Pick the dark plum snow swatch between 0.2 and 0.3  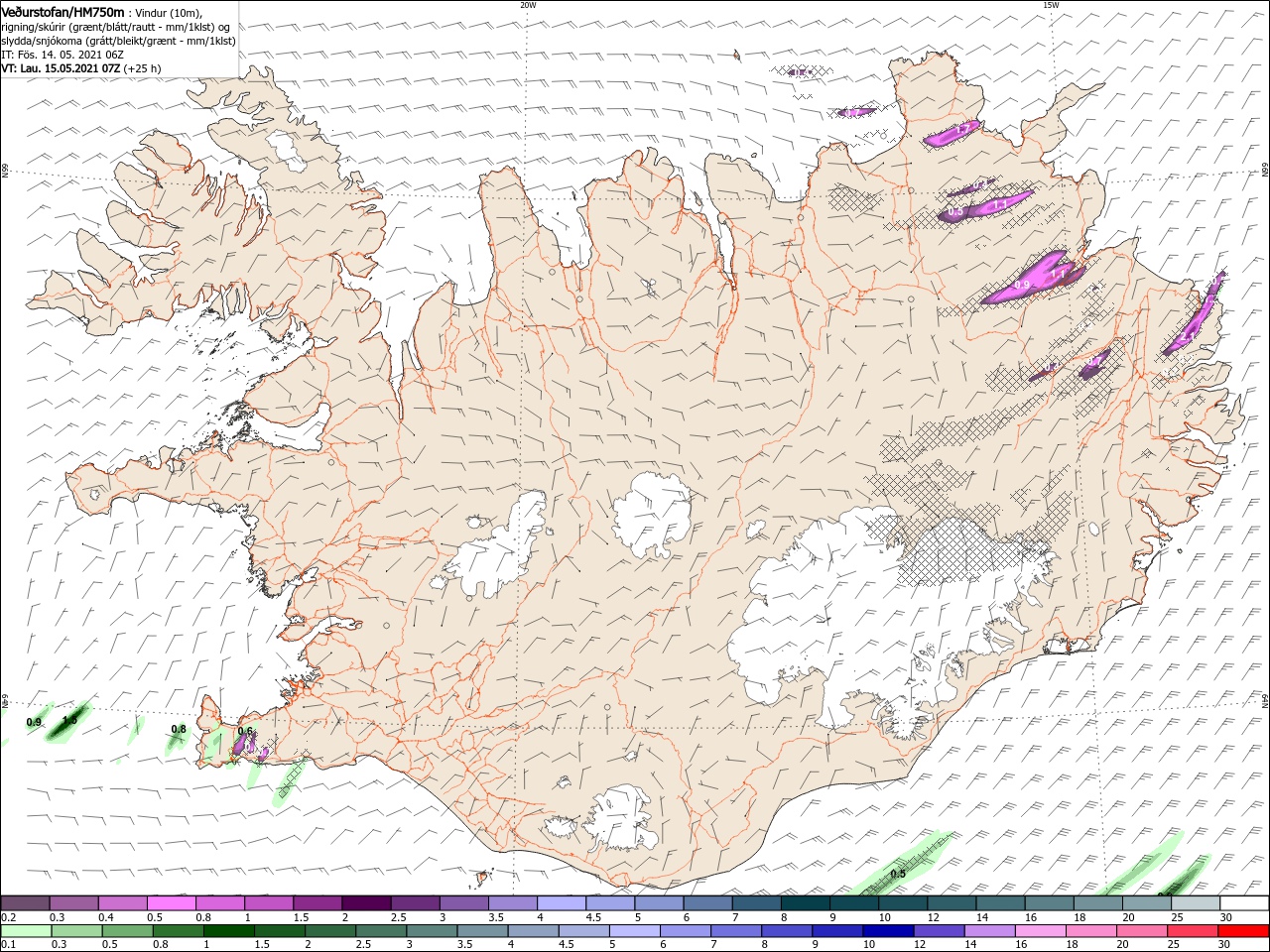26,903
